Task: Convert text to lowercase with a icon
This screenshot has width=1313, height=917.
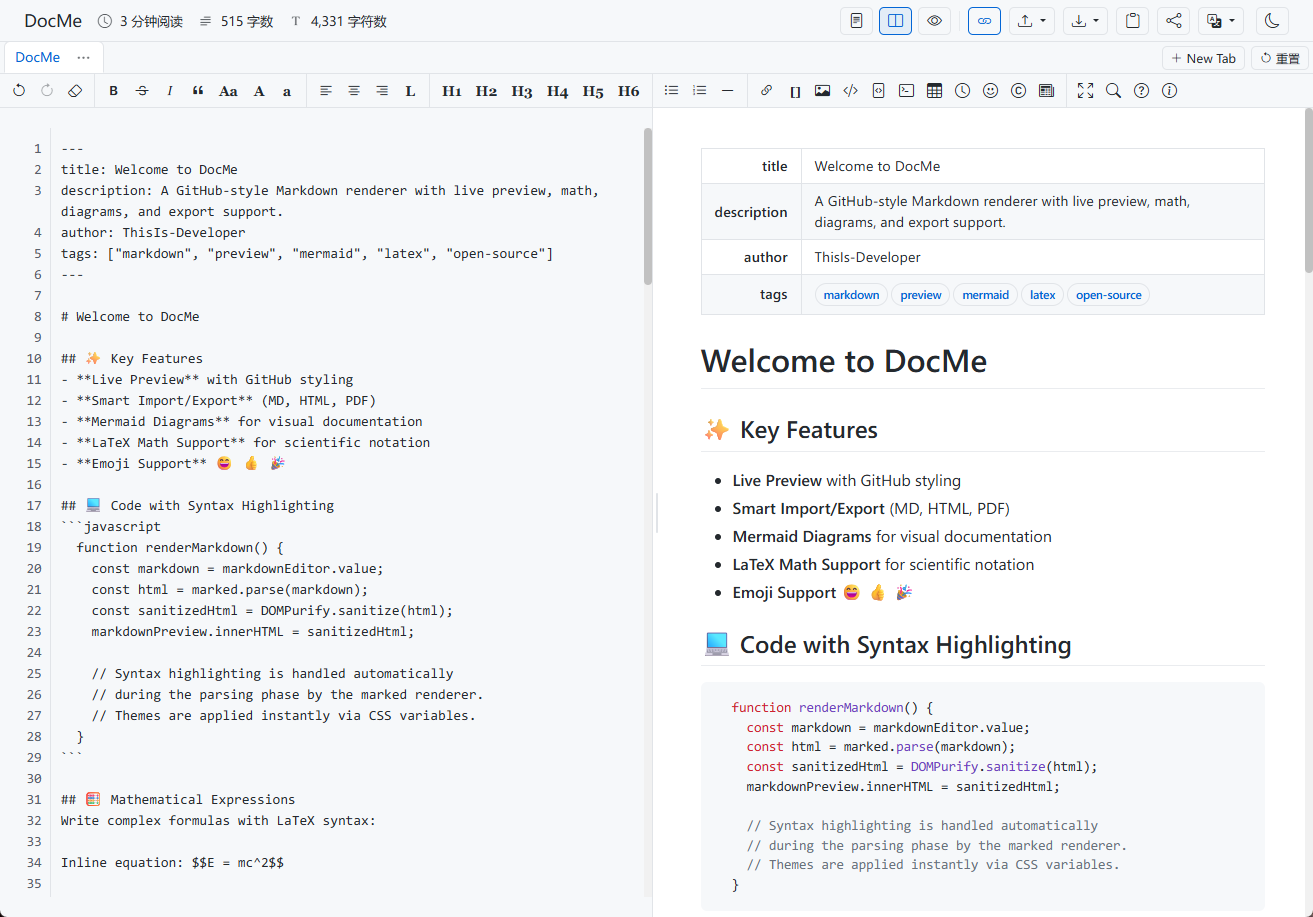Action: (287, 91)
